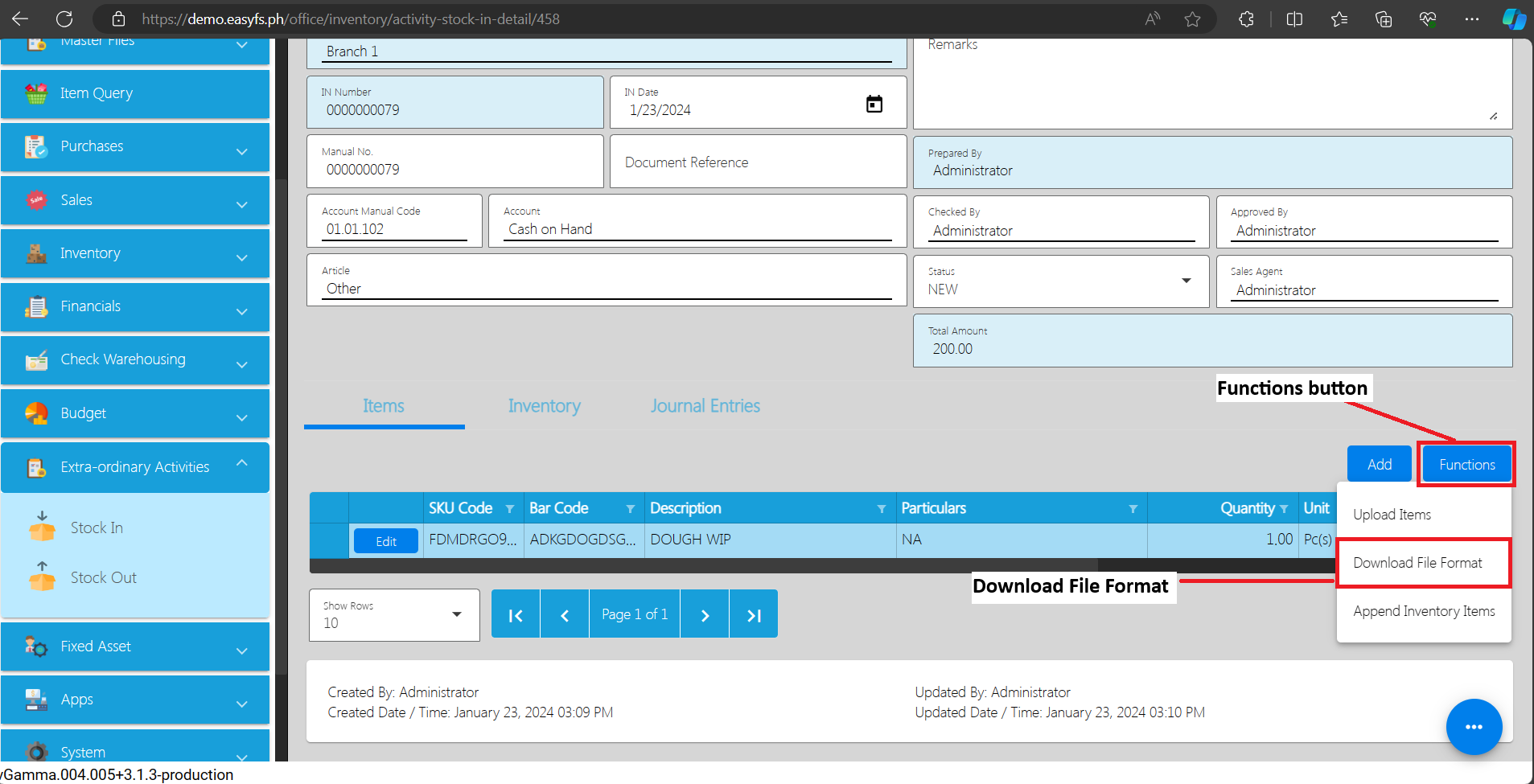The height and width of the screenshot is (784, 1534).
Task: Open Particulars column filter icon
Action: pos(1133,509)
